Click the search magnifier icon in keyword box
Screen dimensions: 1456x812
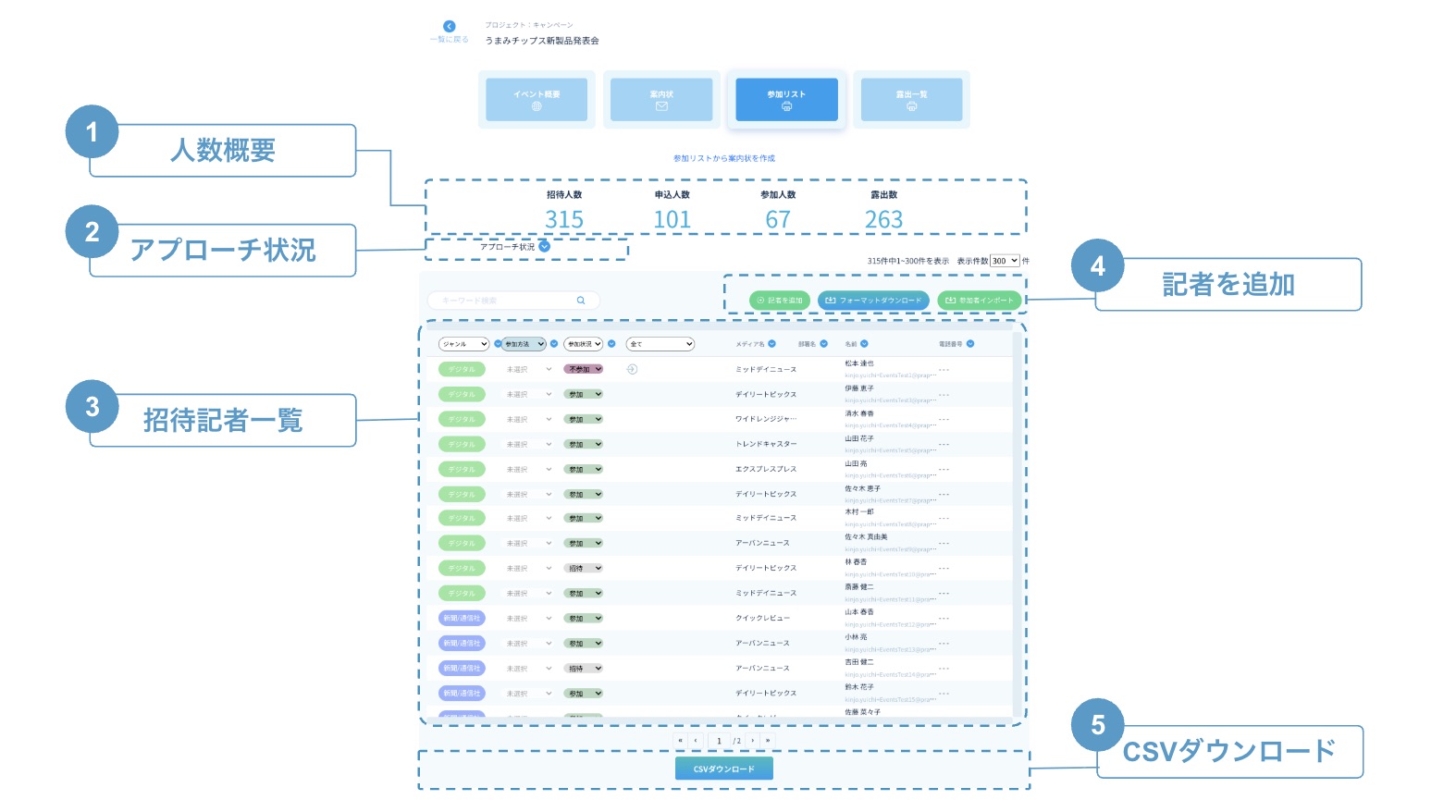coord(581,301)
